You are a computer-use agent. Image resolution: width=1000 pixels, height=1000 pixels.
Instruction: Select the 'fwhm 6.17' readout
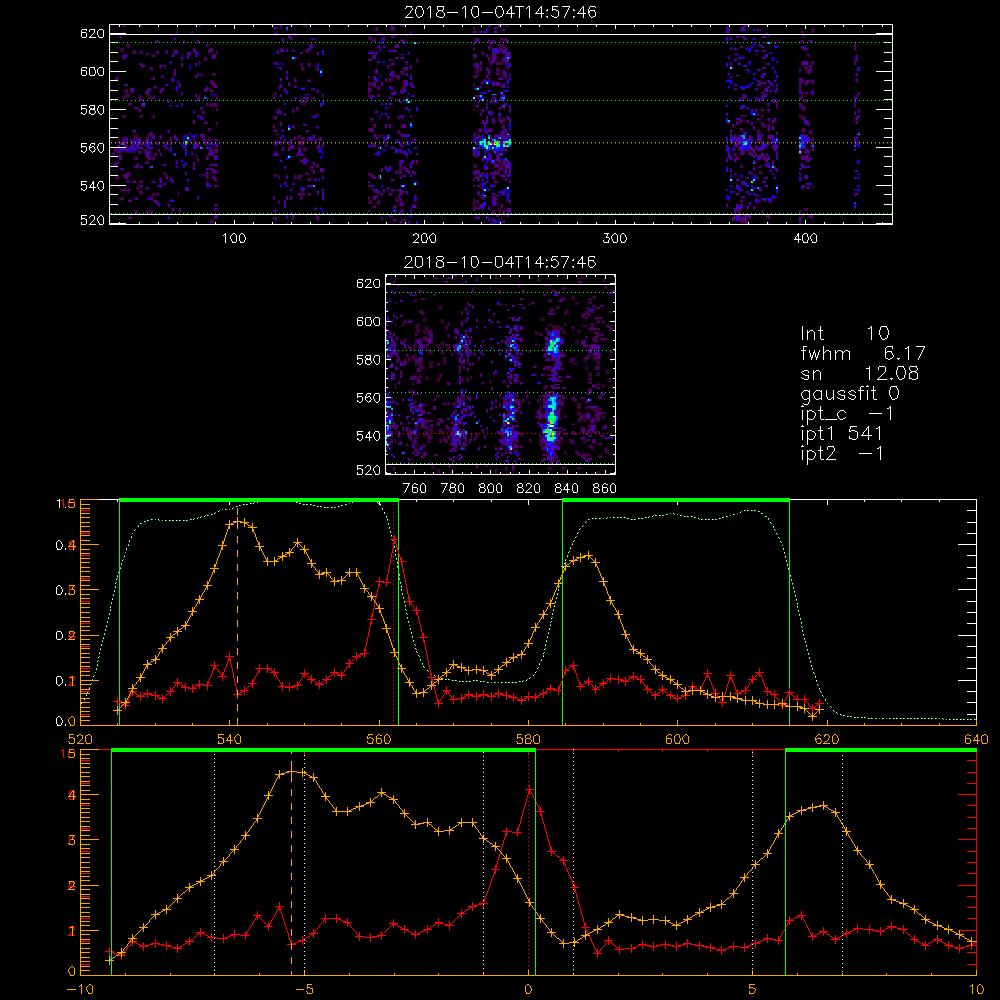click(862, 353)
